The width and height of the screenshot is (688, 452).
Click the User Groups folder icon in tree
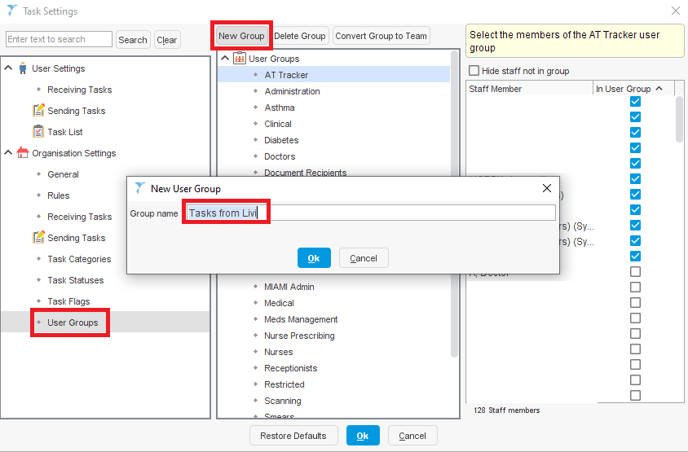pos(239,59)
